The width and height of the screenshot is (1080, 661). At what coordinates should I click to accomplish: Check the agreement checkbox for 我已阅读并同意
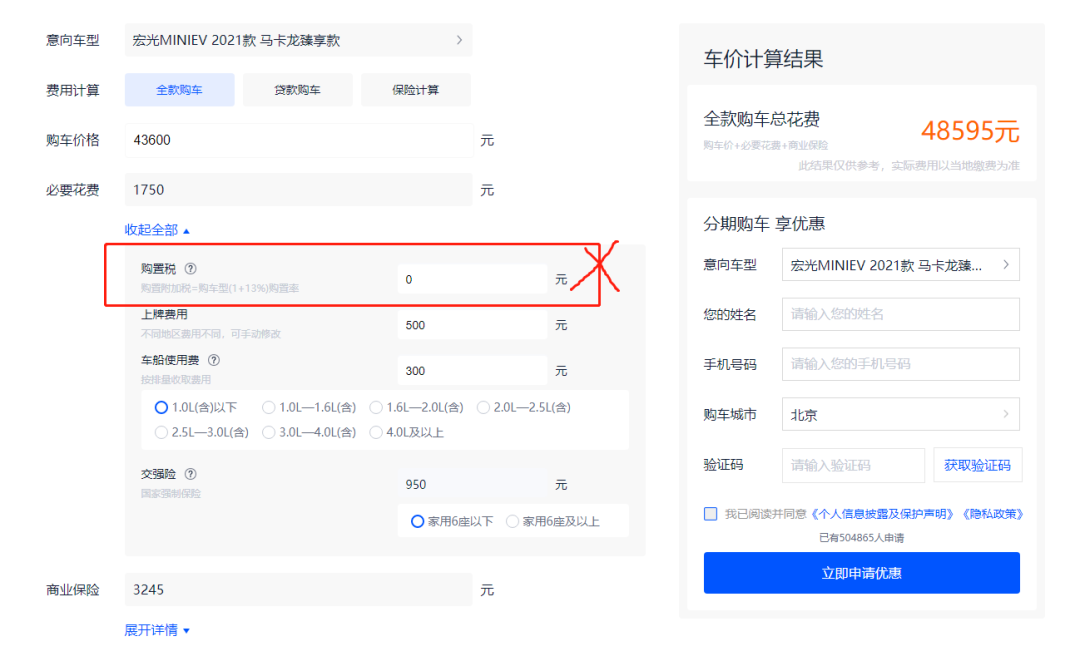pos(710,514)
